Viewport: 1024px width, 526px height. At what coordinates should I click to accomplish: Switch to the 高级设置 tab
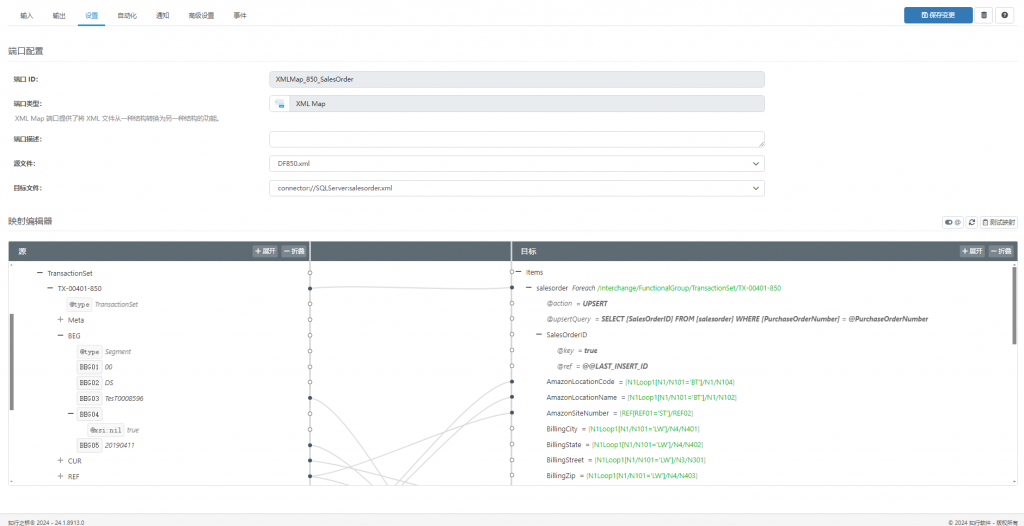(x=200, y=15)
